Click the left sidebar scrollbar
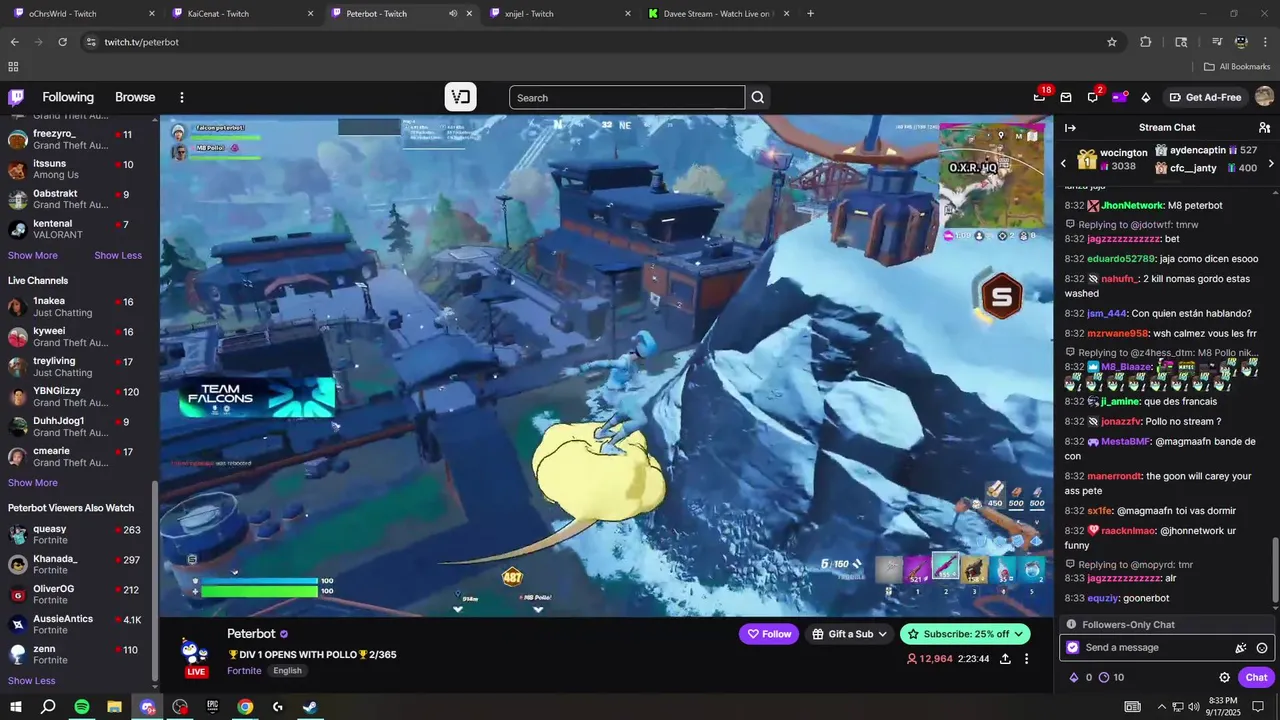1280x720 pixels. (154, 580)
